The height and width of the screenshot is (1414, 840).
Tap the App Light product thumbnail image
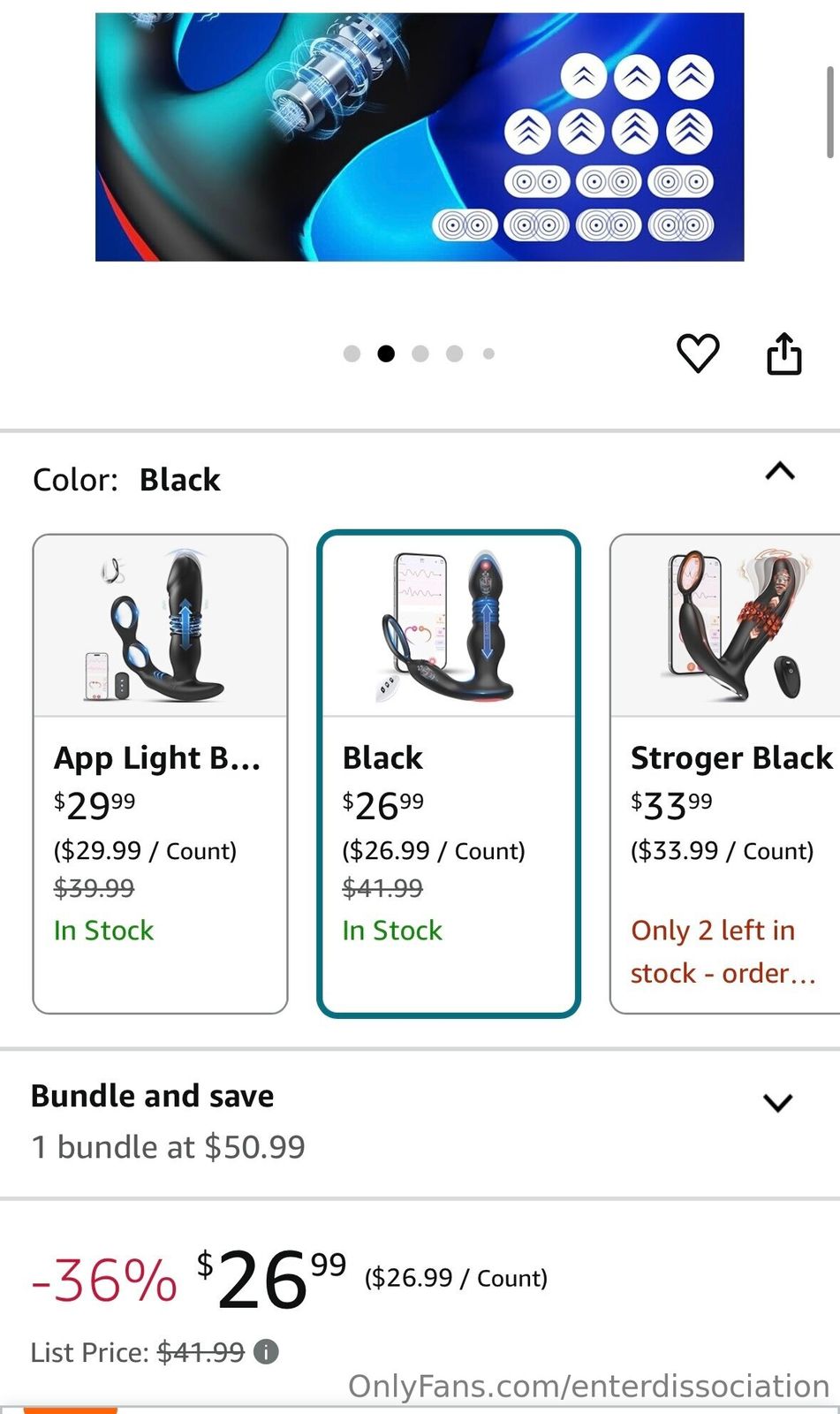click(x=160, y=626)
